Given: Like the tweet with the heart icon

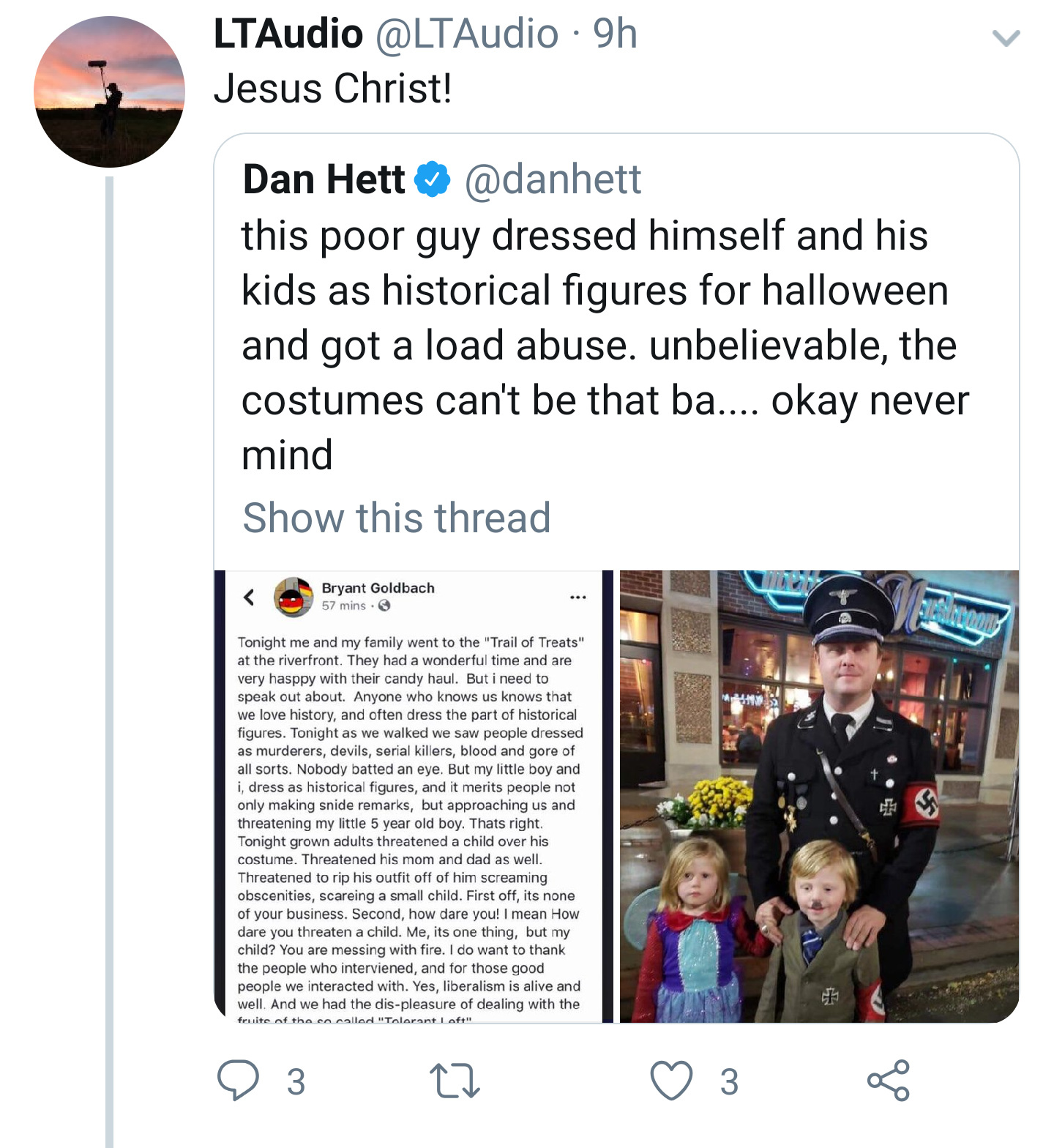Looking at the screenshot, I should pos(671,1081).
